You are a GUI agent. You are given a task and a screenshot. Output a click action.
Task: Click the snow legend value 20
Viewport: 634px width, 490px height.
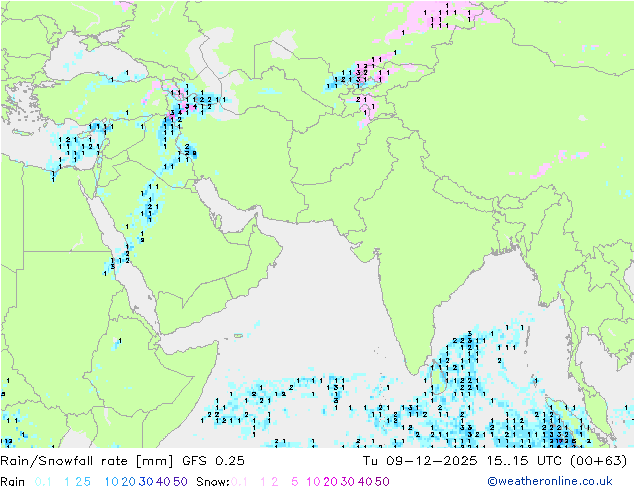[x=330, y=482]
